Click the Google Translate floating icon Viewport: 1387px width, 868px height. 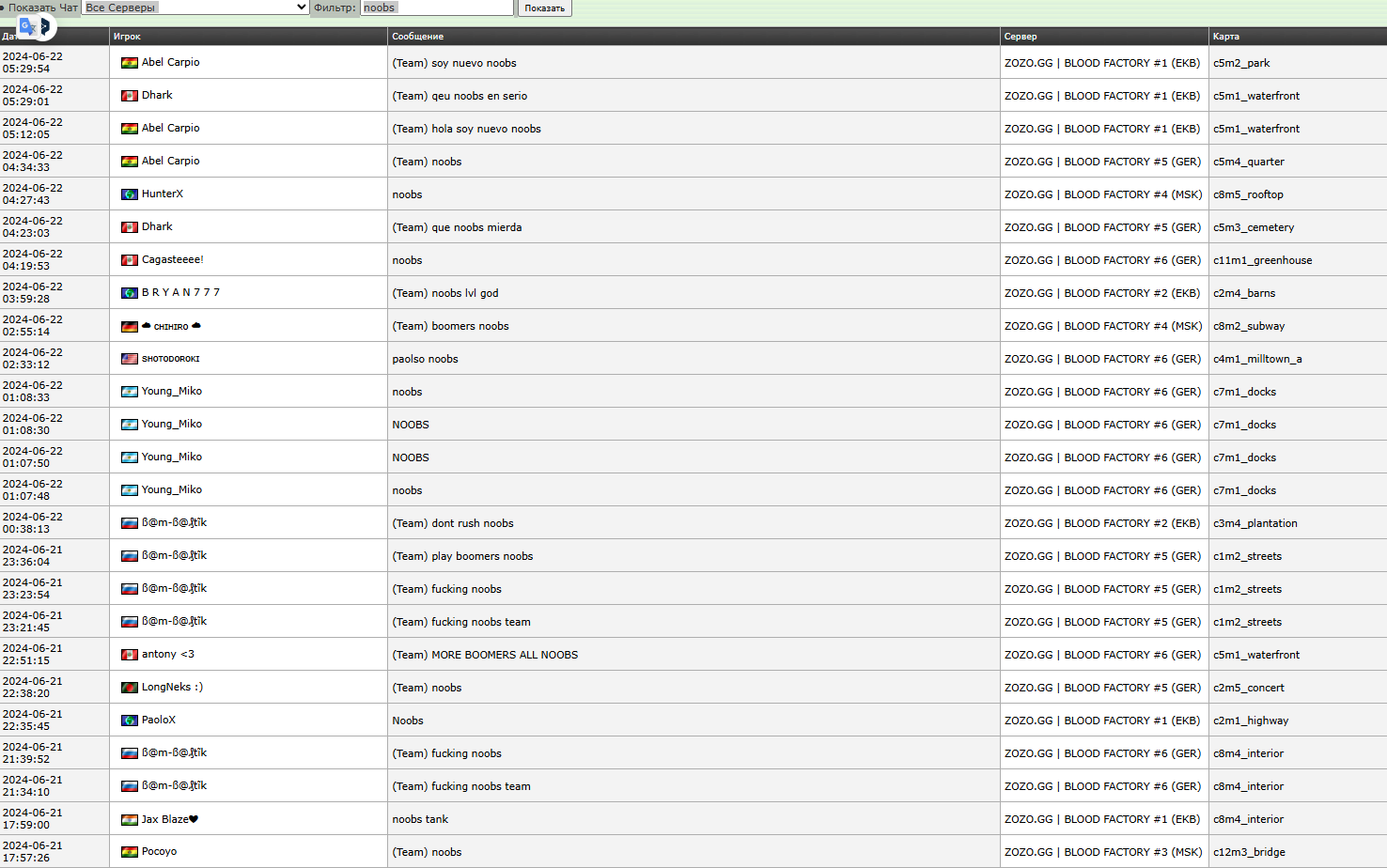click(x=35, y=26)
